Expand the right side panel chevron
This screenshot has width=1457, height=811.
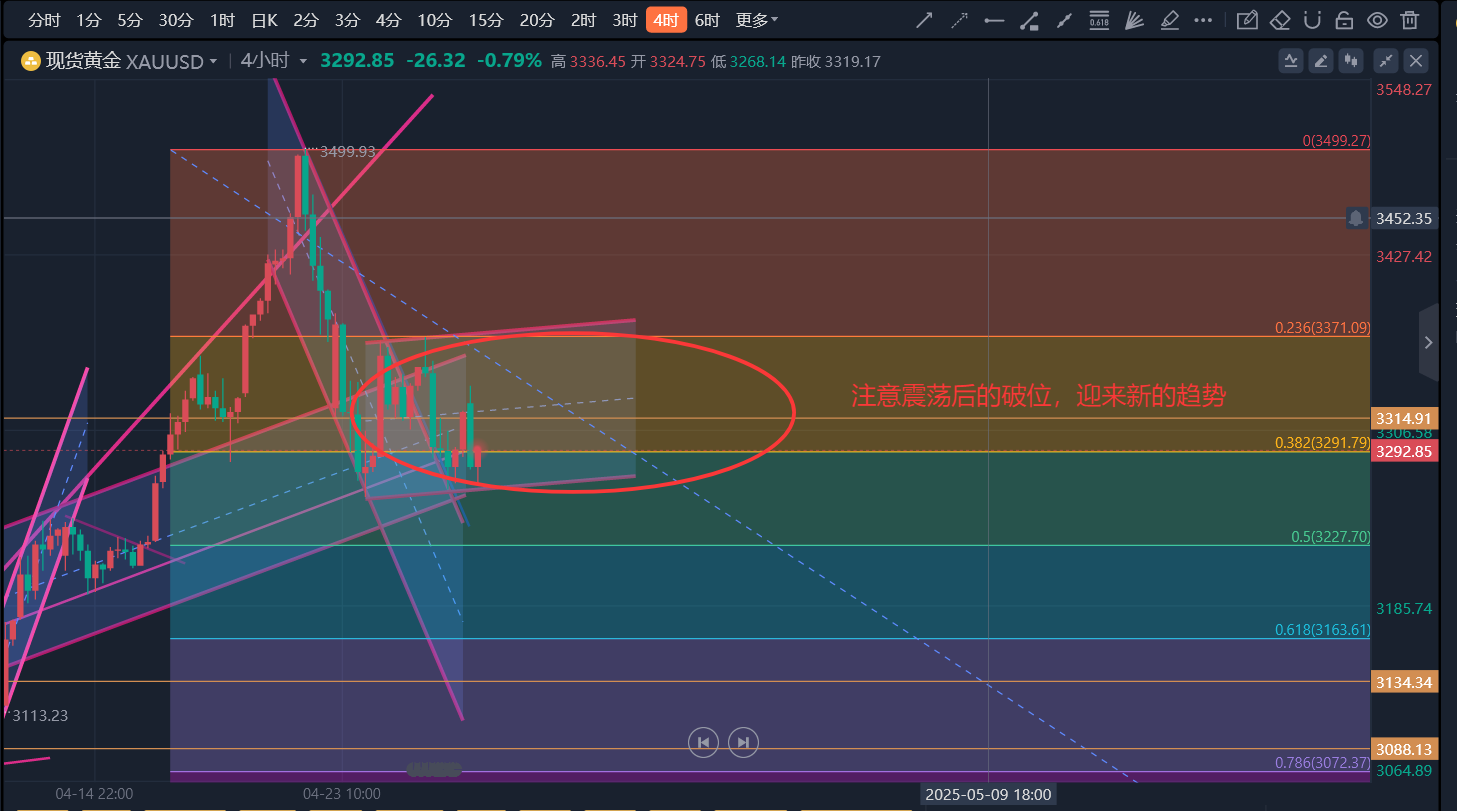click(x=1429, y=343)
